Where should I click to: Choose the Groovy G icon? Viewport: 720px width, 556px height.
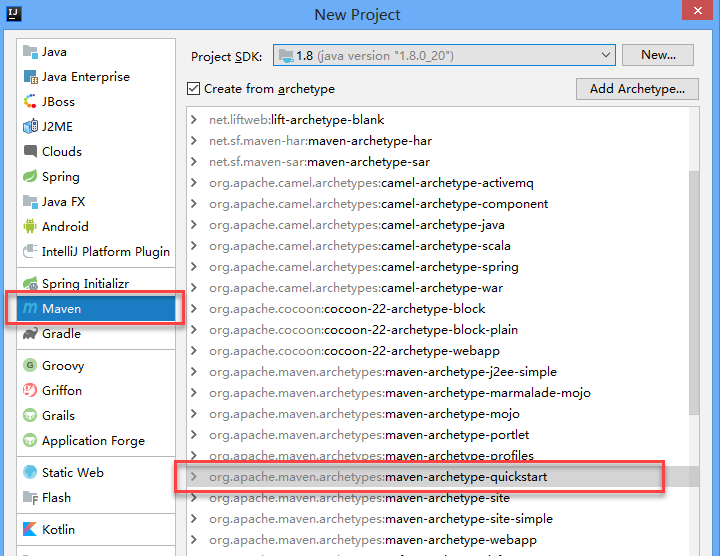click(x=30, y=365)
